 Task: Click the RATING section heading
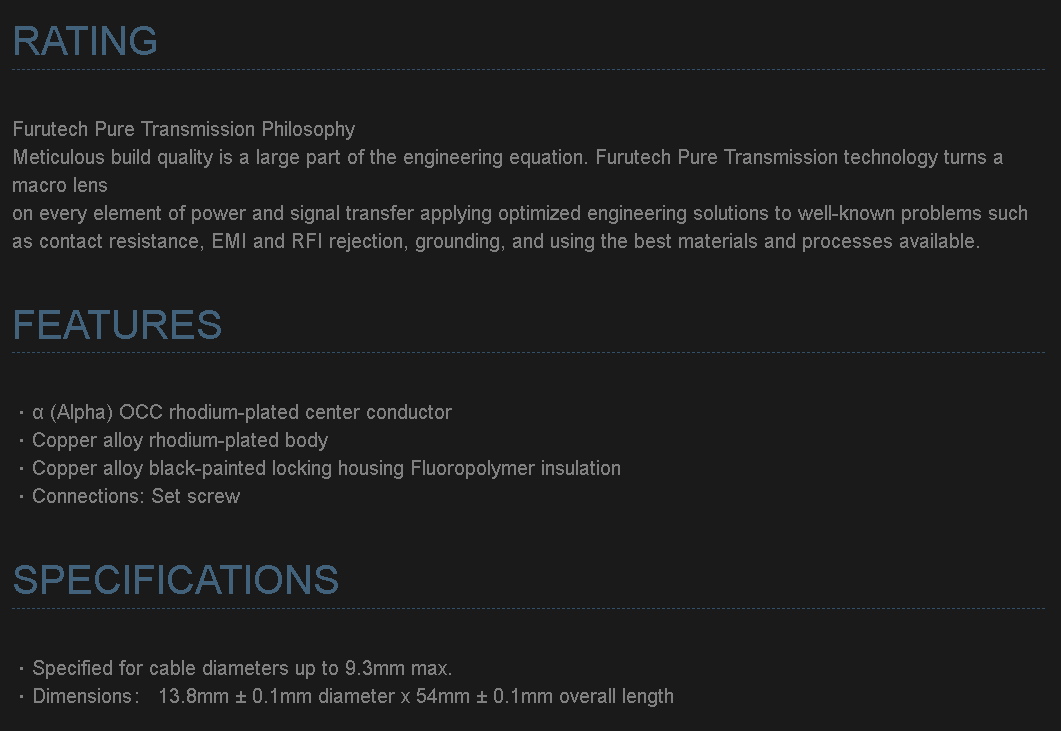pos(85,41)
